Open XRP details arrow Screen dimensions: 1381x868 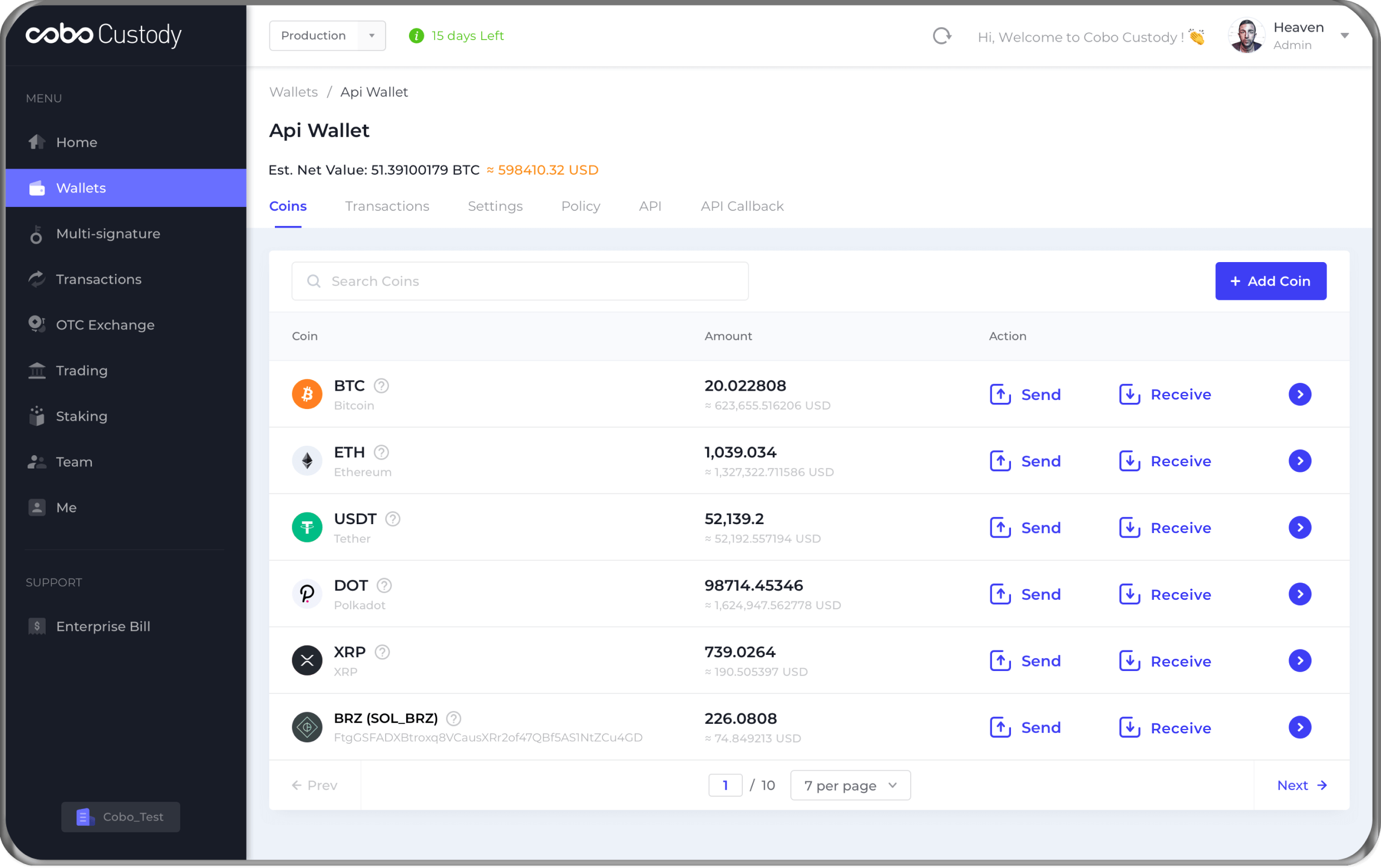coord(1300,660)
